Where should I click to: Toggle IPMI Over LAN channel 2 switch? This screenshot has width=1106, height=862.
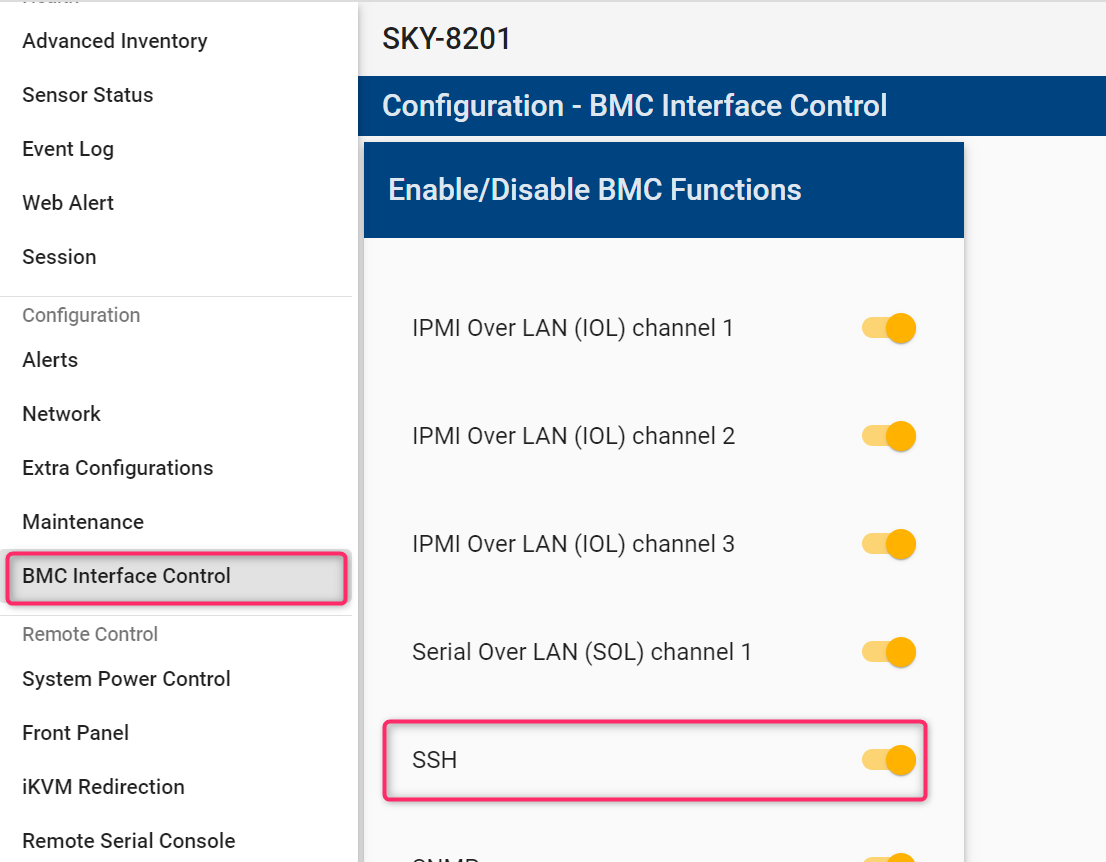pyautogui.click(x=889, y=436)
